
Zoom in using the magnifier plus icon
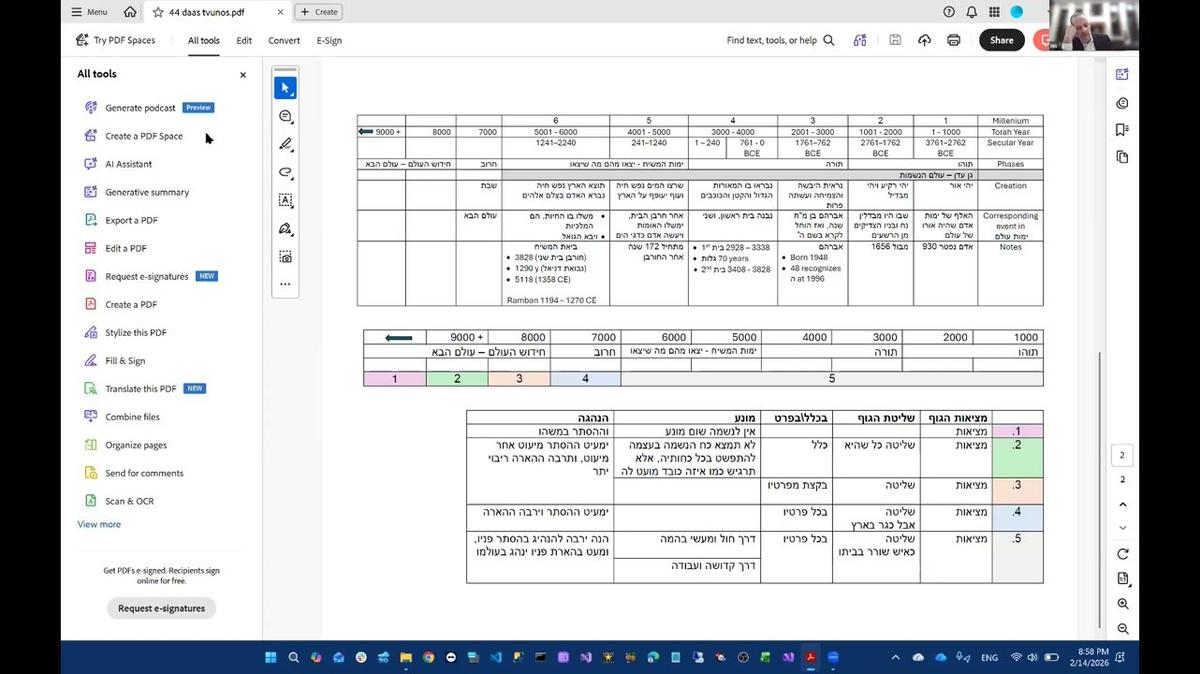(1123, 604)
